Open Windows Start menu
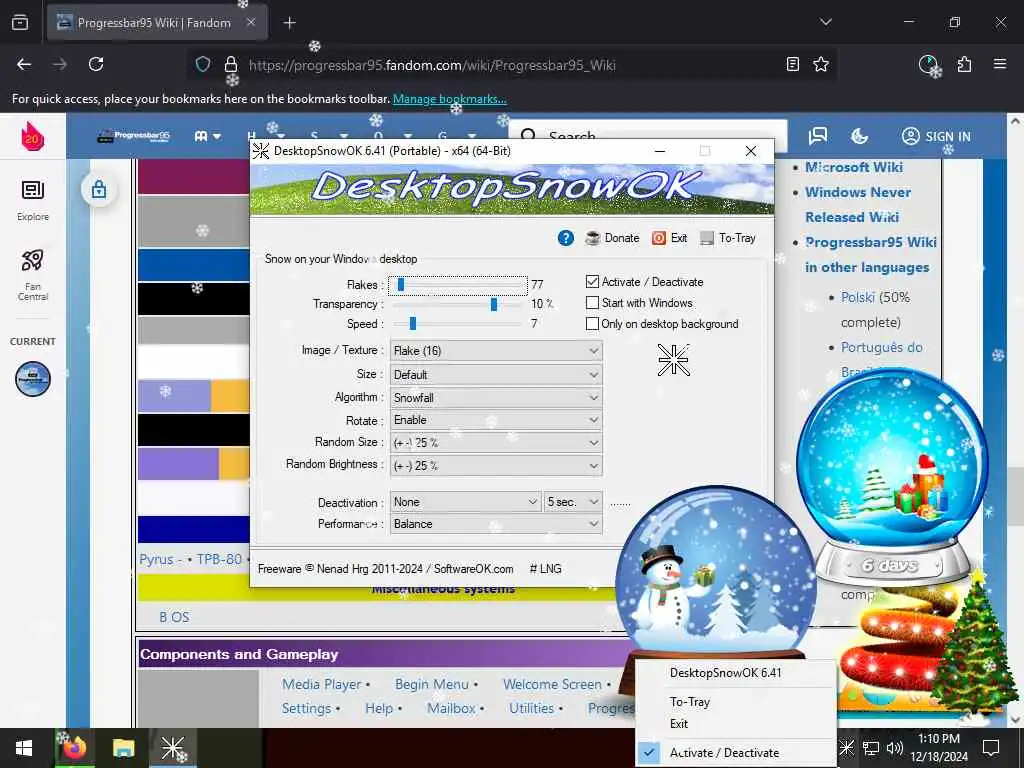Screen dimensions: 1024x768 pyautogui.click(x=24, y=748)
